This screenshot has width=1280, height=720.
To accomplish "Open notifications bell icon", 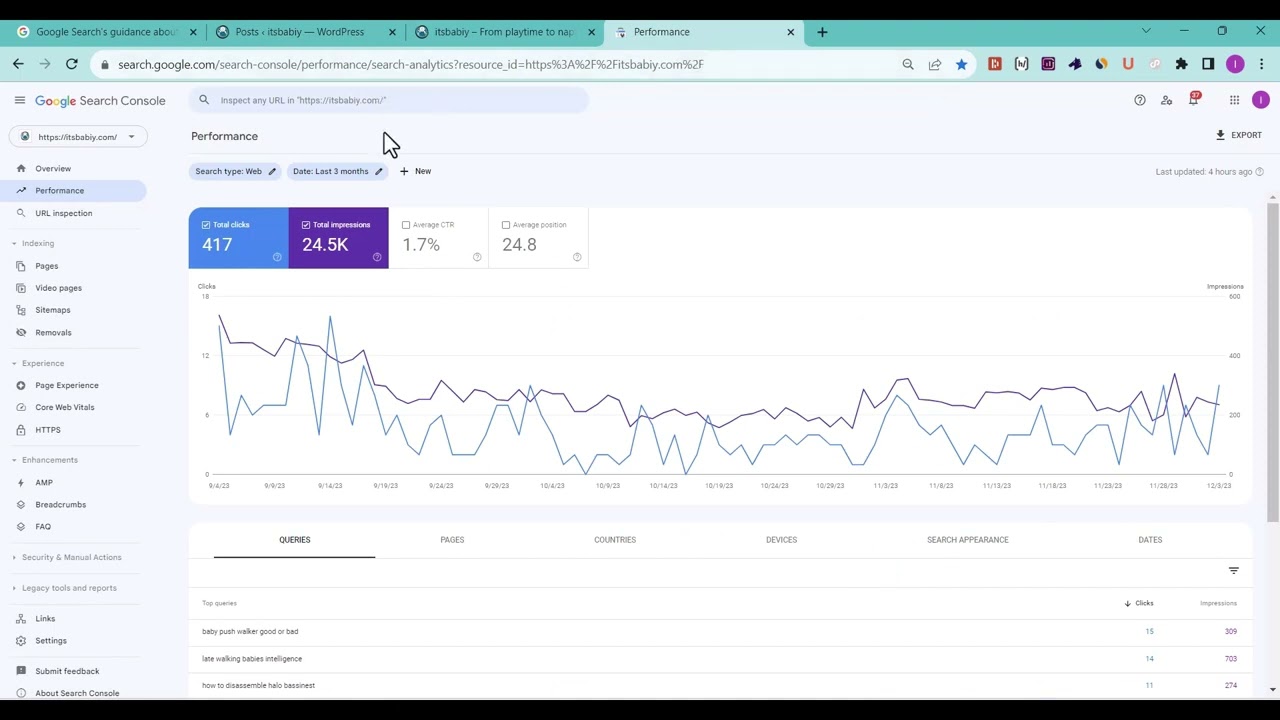I will [x=1193, y=100].
